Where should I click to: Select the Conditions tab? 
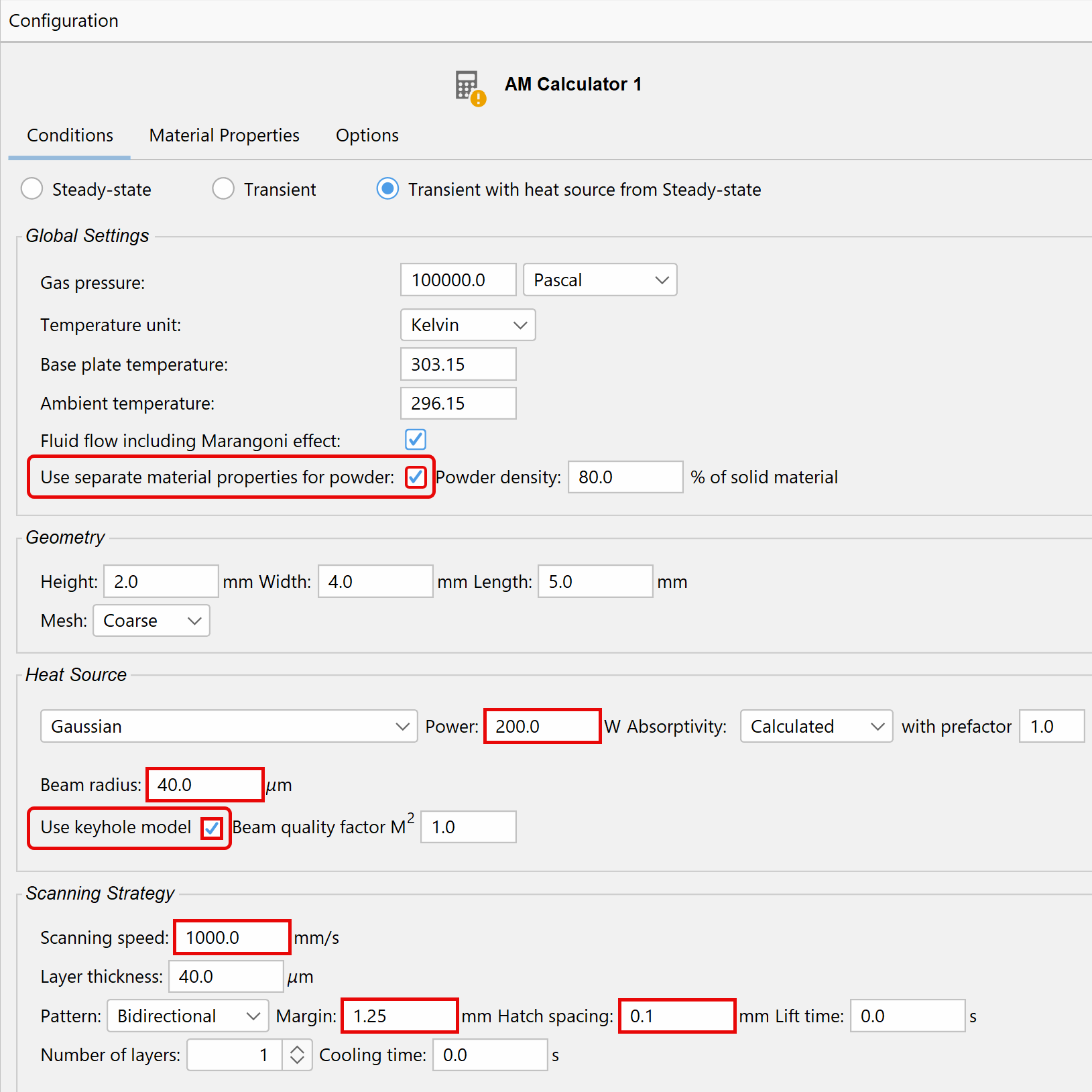coord(69,135)
